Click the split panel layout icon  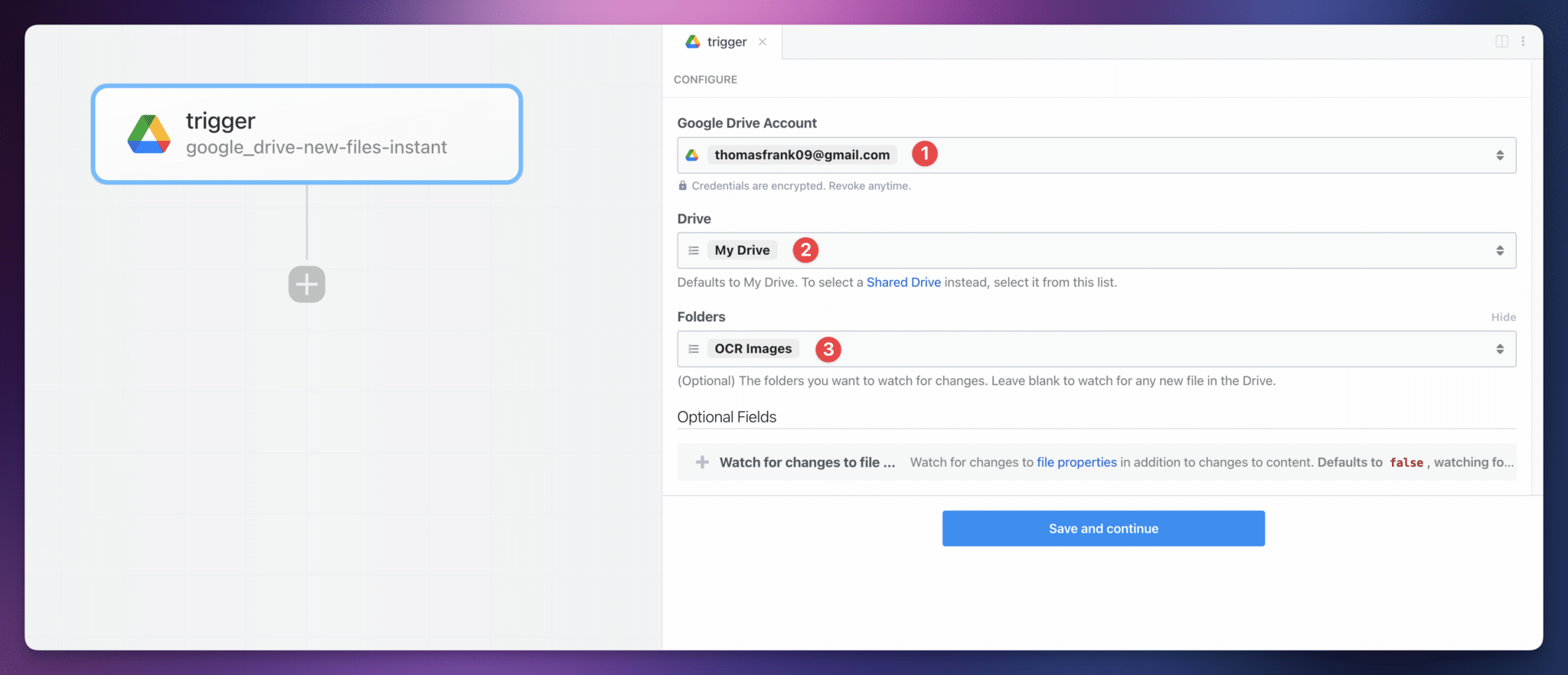(x=1501, y=41)
